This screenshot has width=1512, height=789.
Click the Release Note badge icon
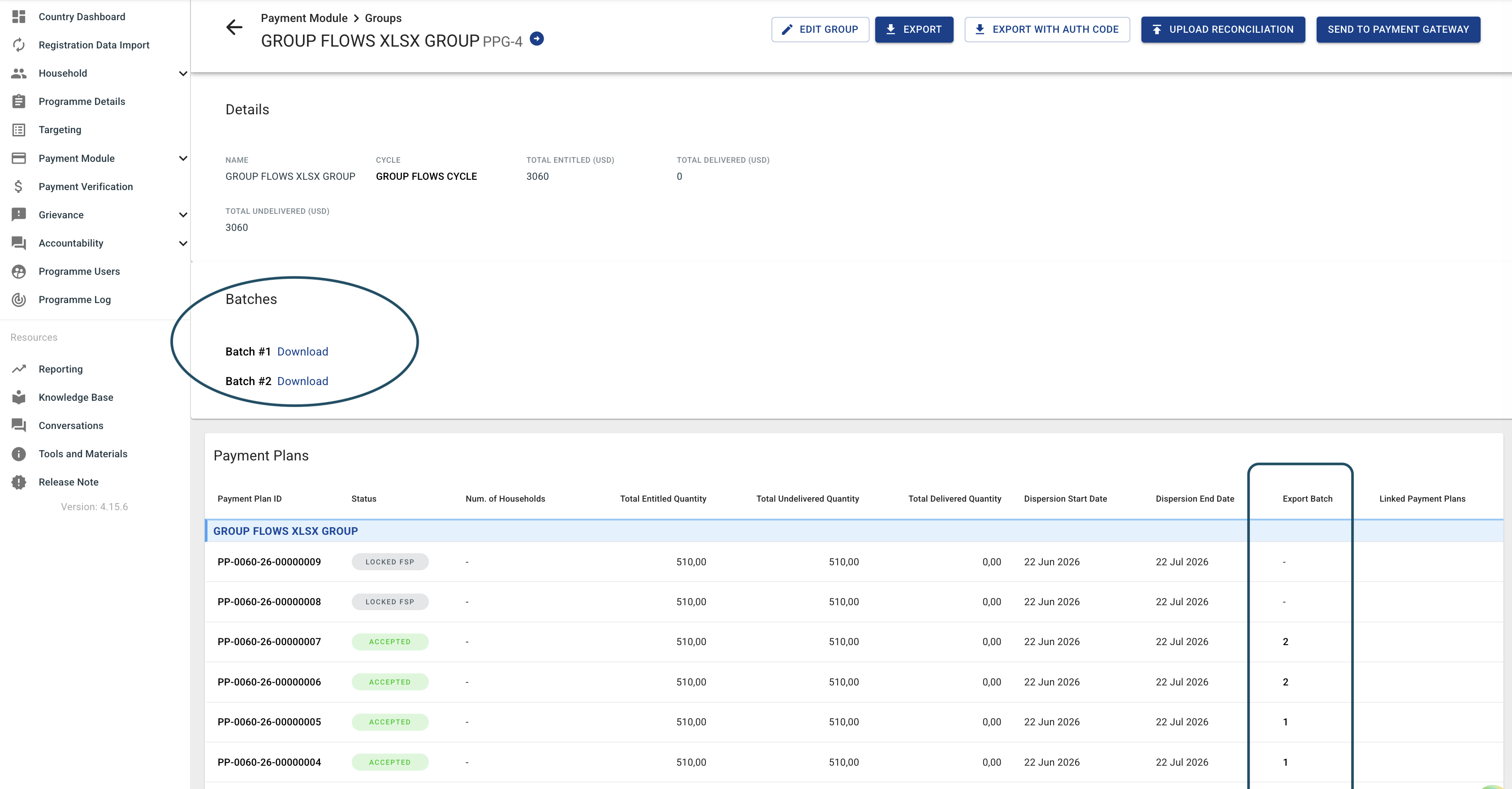tap(19, 481)
